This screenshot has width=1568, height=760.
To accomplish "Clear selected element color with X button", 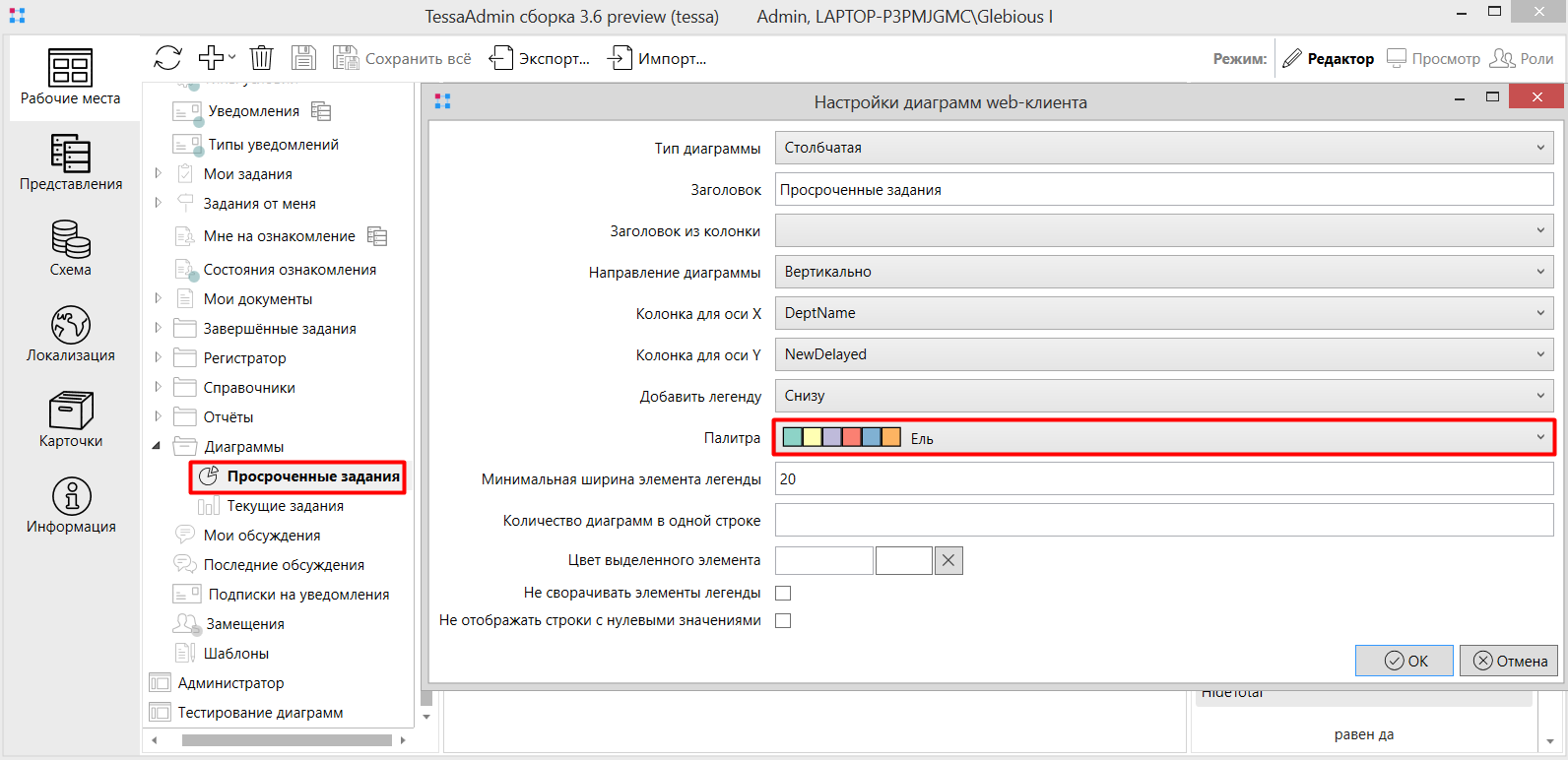I will (948, 560).
